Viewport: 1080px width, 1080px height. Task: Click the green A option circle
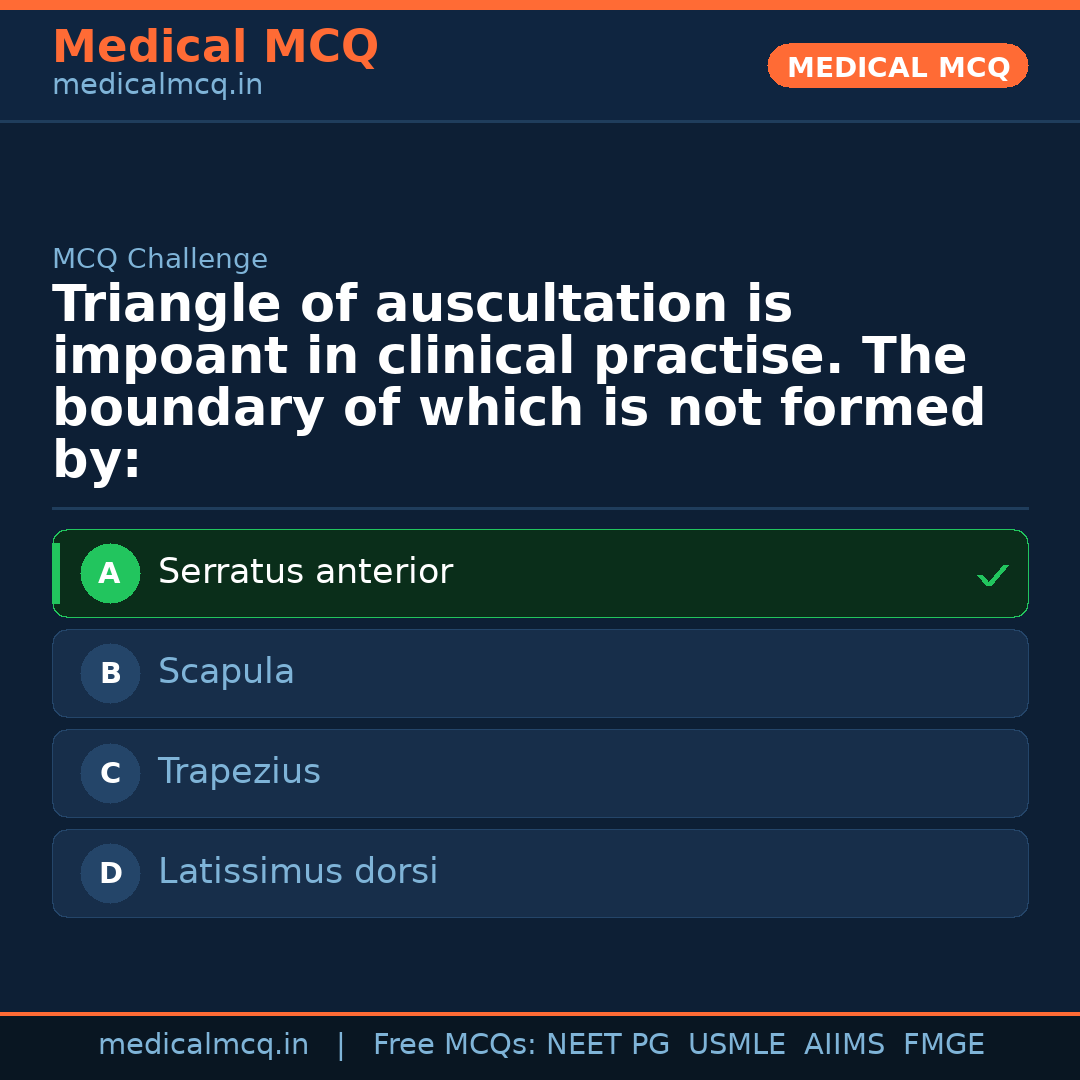click(x=110, y=574)
